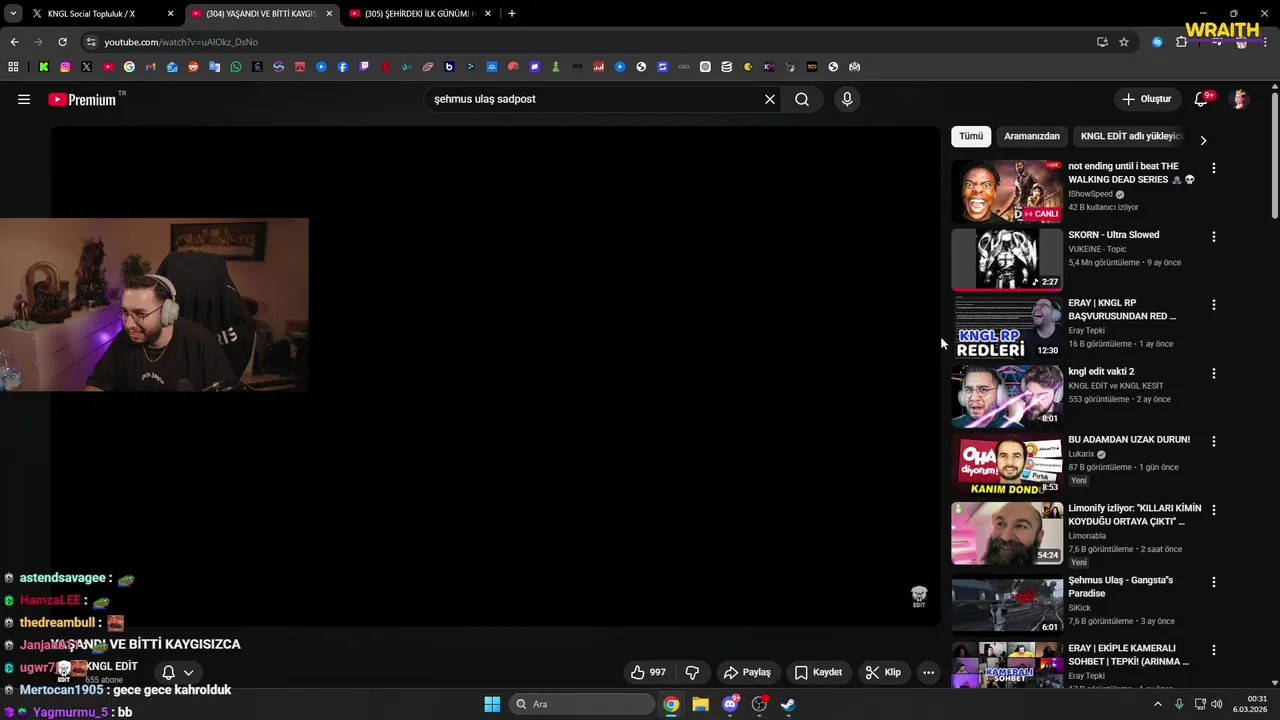Open Chrome tab search dropdown
The width and height of the screenshot is (1280, 720).
tap(13, 14)
